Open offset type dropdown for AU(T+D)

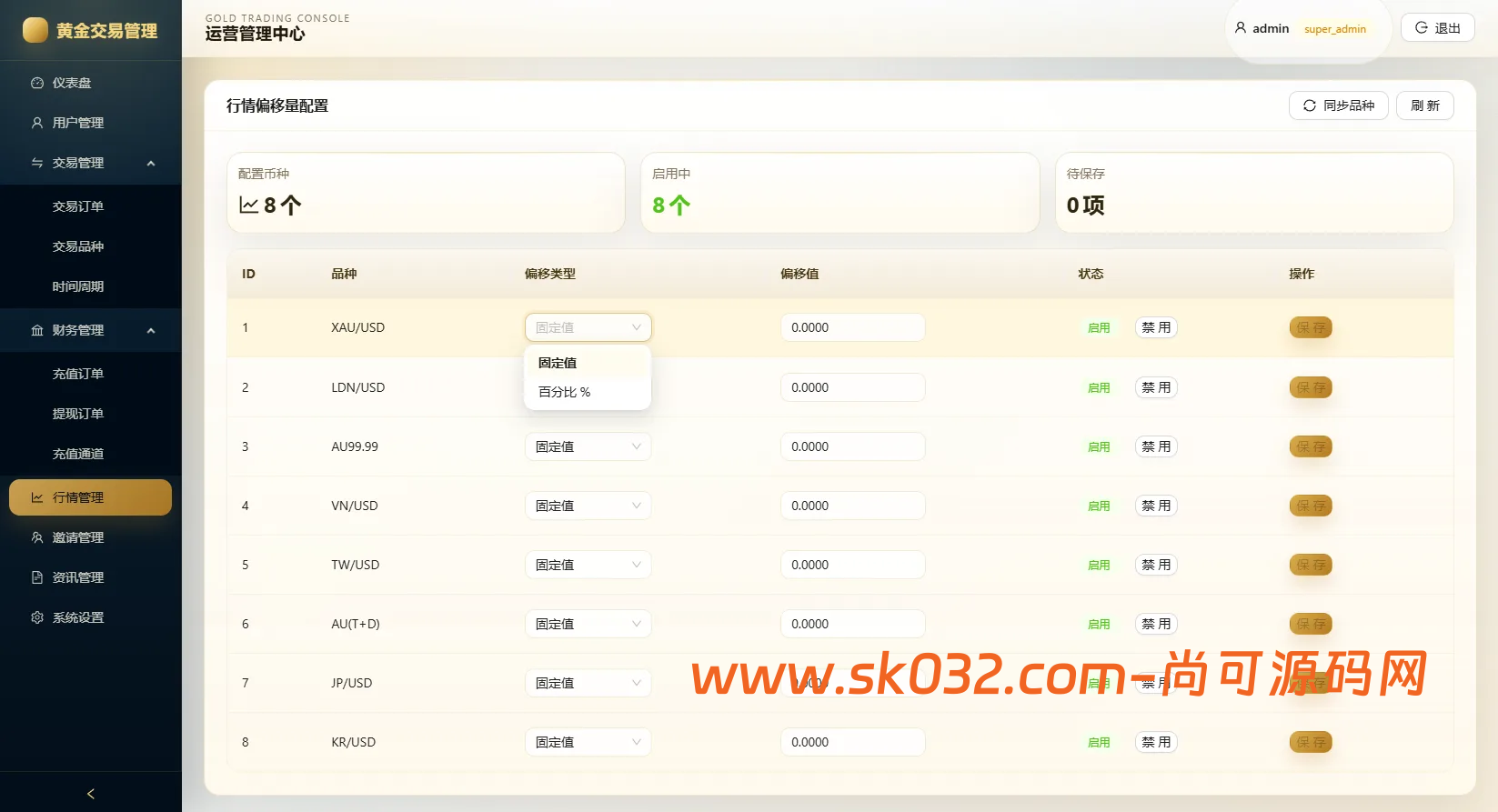588,624
